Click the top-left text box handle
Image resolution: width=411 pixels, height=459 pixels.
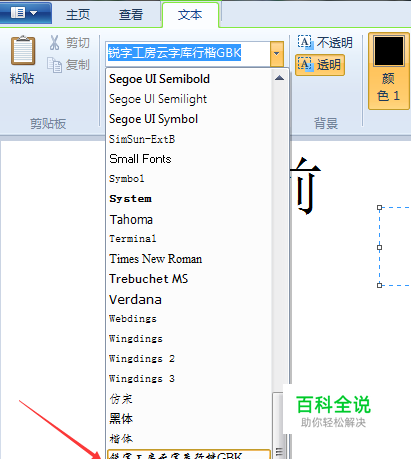click(379, 208)
